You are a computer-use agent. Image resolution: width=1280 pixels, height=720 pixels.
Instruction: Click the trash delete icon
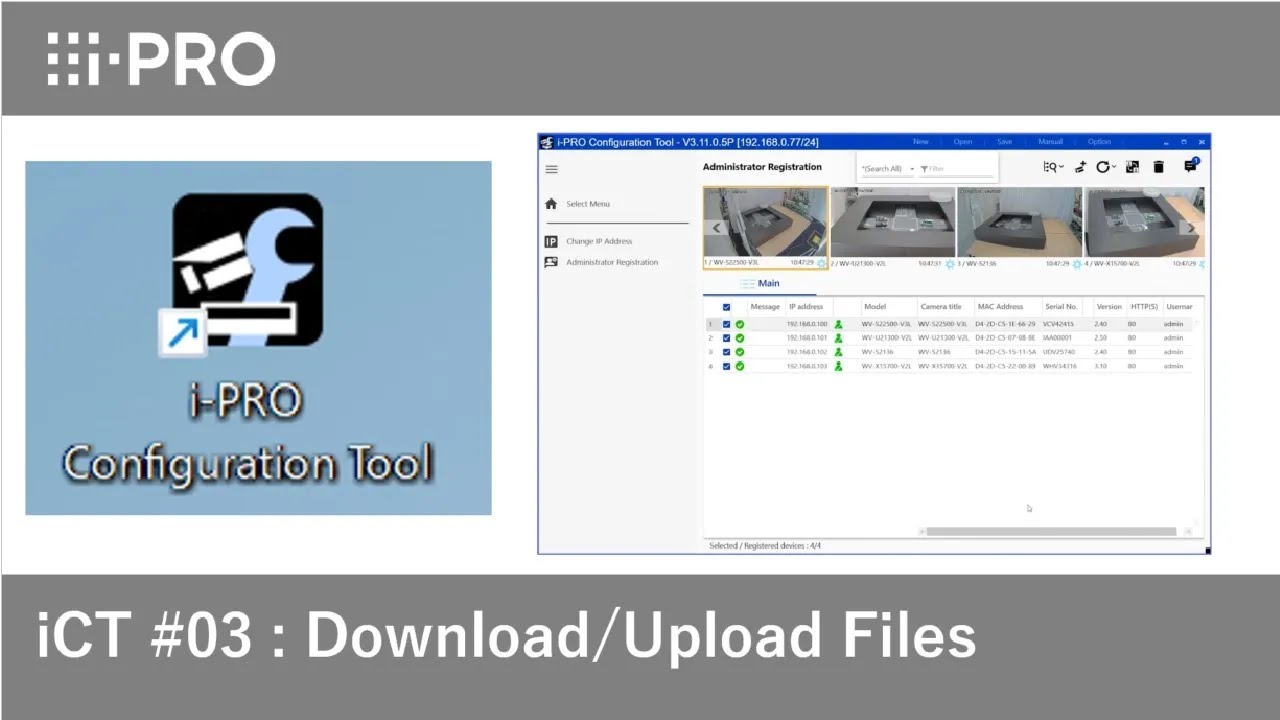(x=1158, y=167)
